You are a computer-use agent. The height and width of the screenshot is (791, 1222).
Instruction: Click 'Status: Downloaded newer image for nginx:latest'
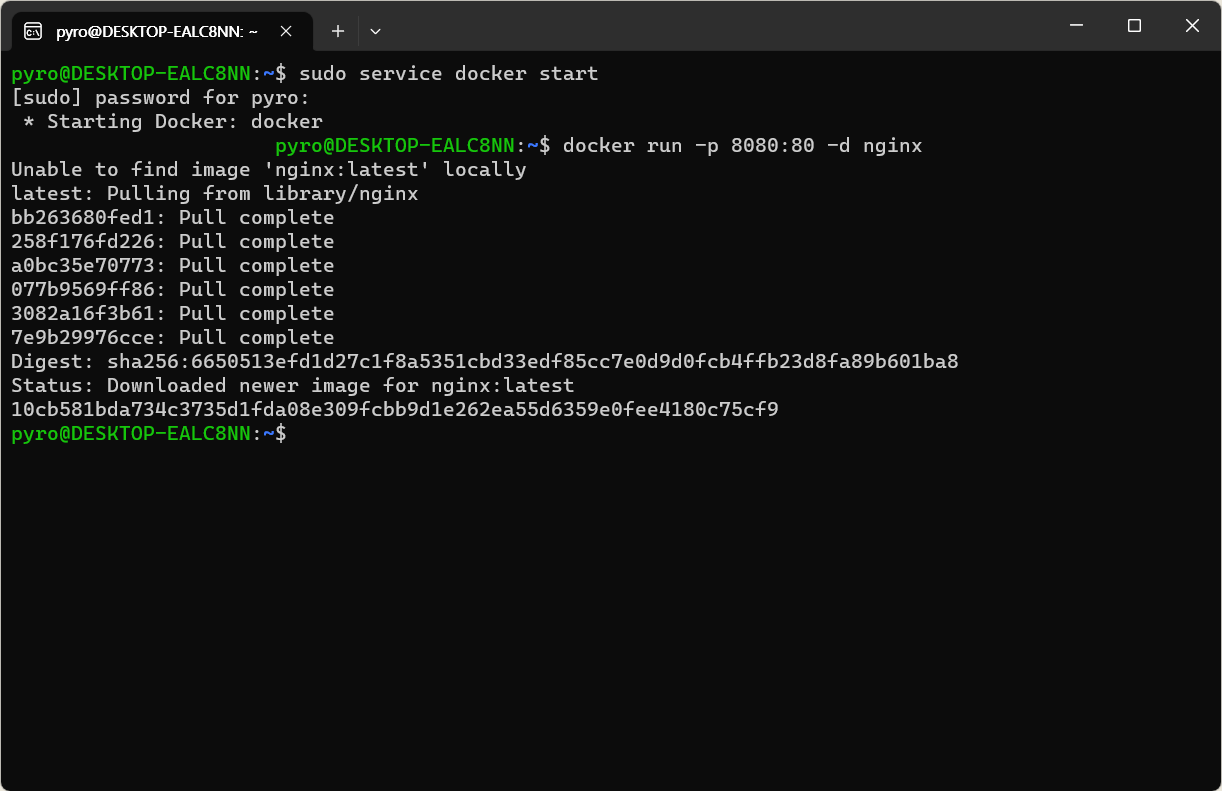point(293,385)
